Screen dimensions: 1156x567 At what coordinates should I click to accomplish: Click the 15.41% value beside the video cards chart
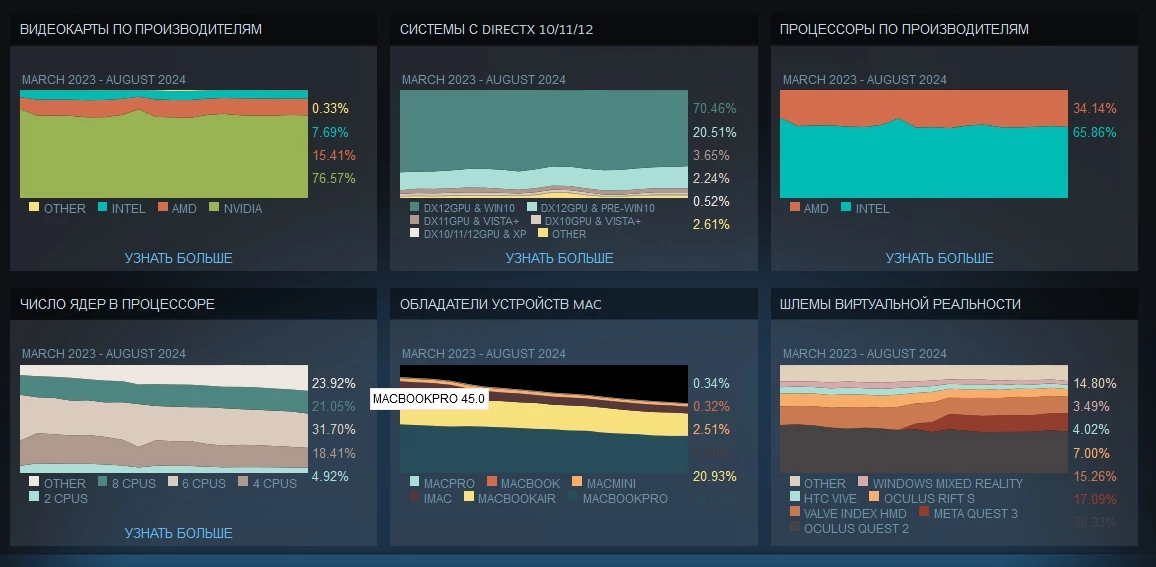(334, 156)
